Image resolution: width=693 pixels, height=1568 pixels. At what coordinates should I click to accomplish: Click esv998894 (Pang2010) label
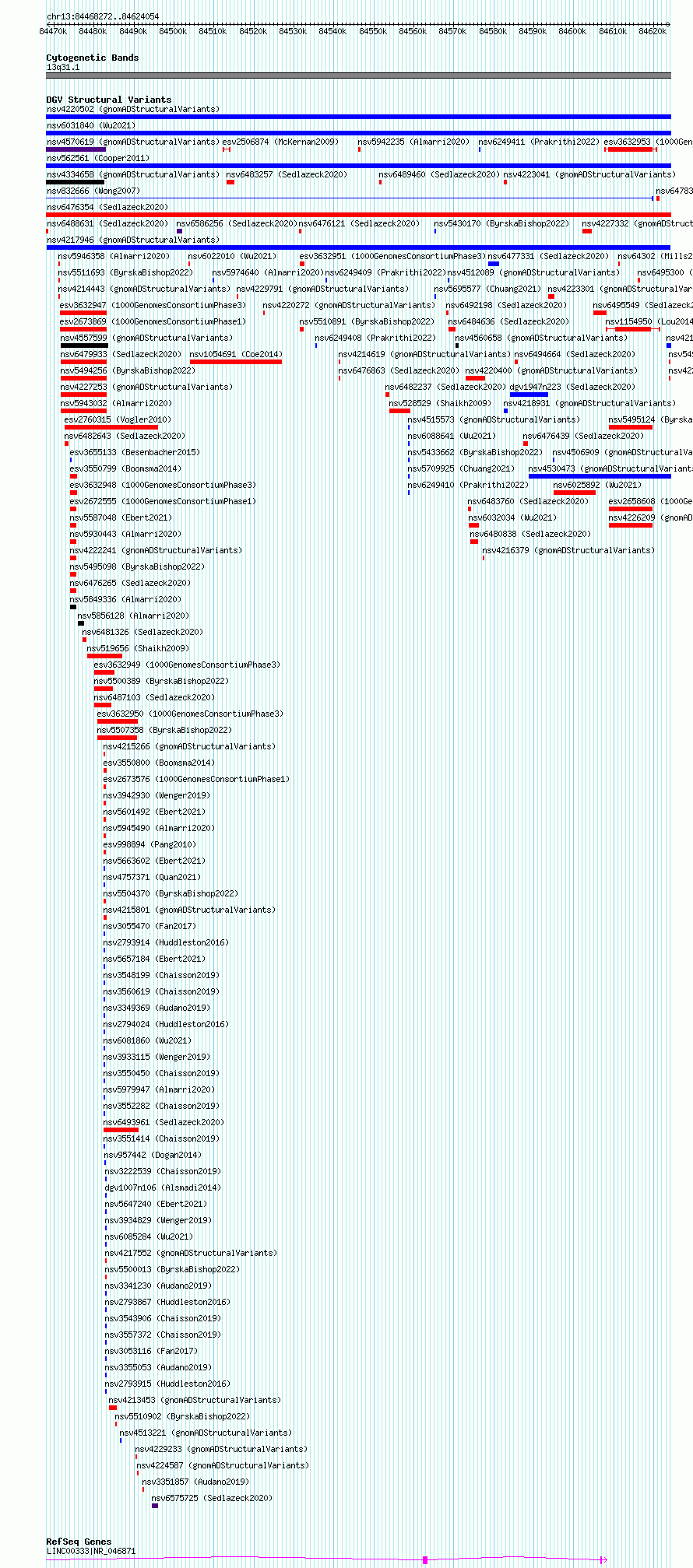pos(150,844)
